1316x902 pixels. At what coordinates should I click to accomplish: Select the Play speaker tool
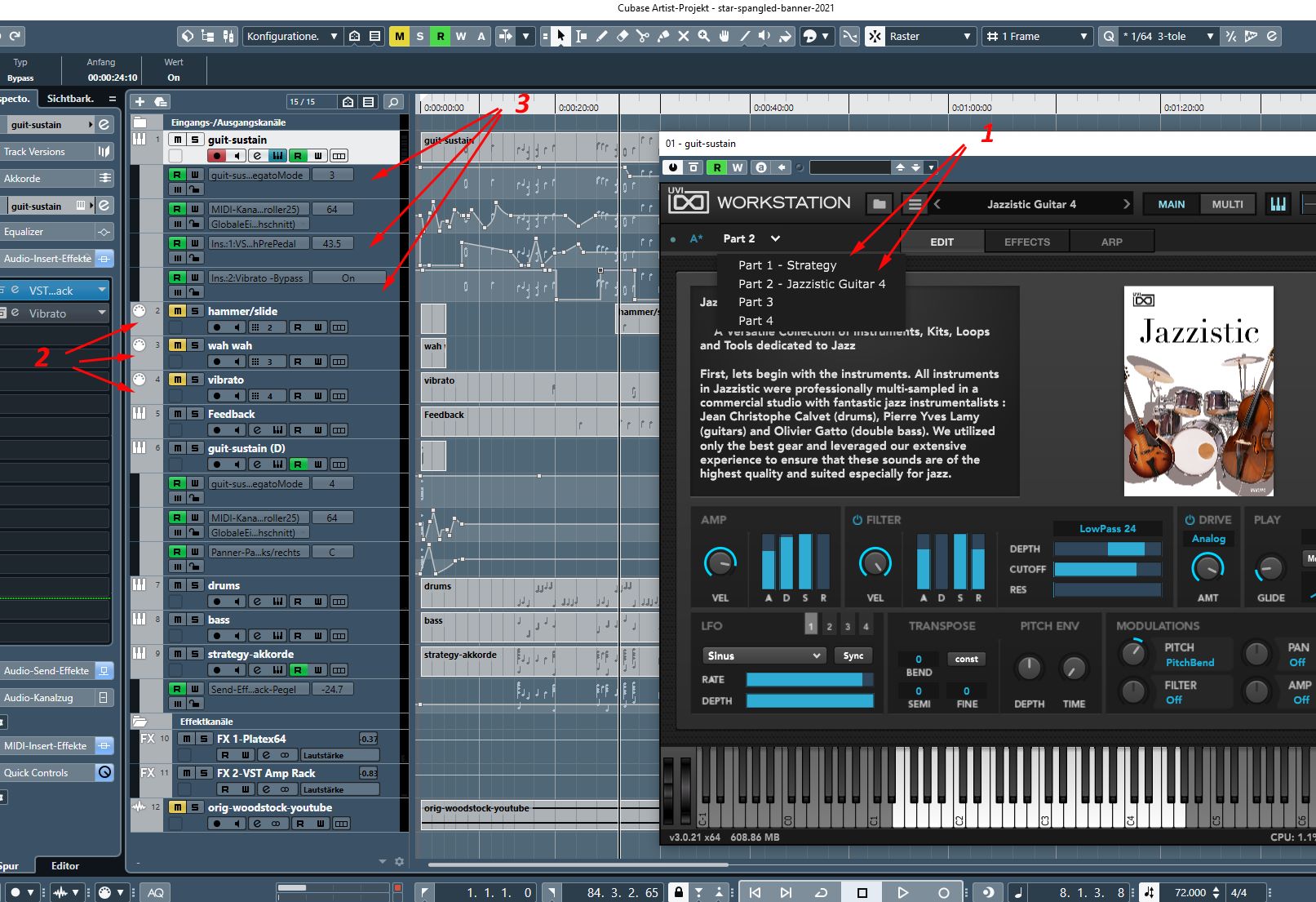click(x=764, y=36)
